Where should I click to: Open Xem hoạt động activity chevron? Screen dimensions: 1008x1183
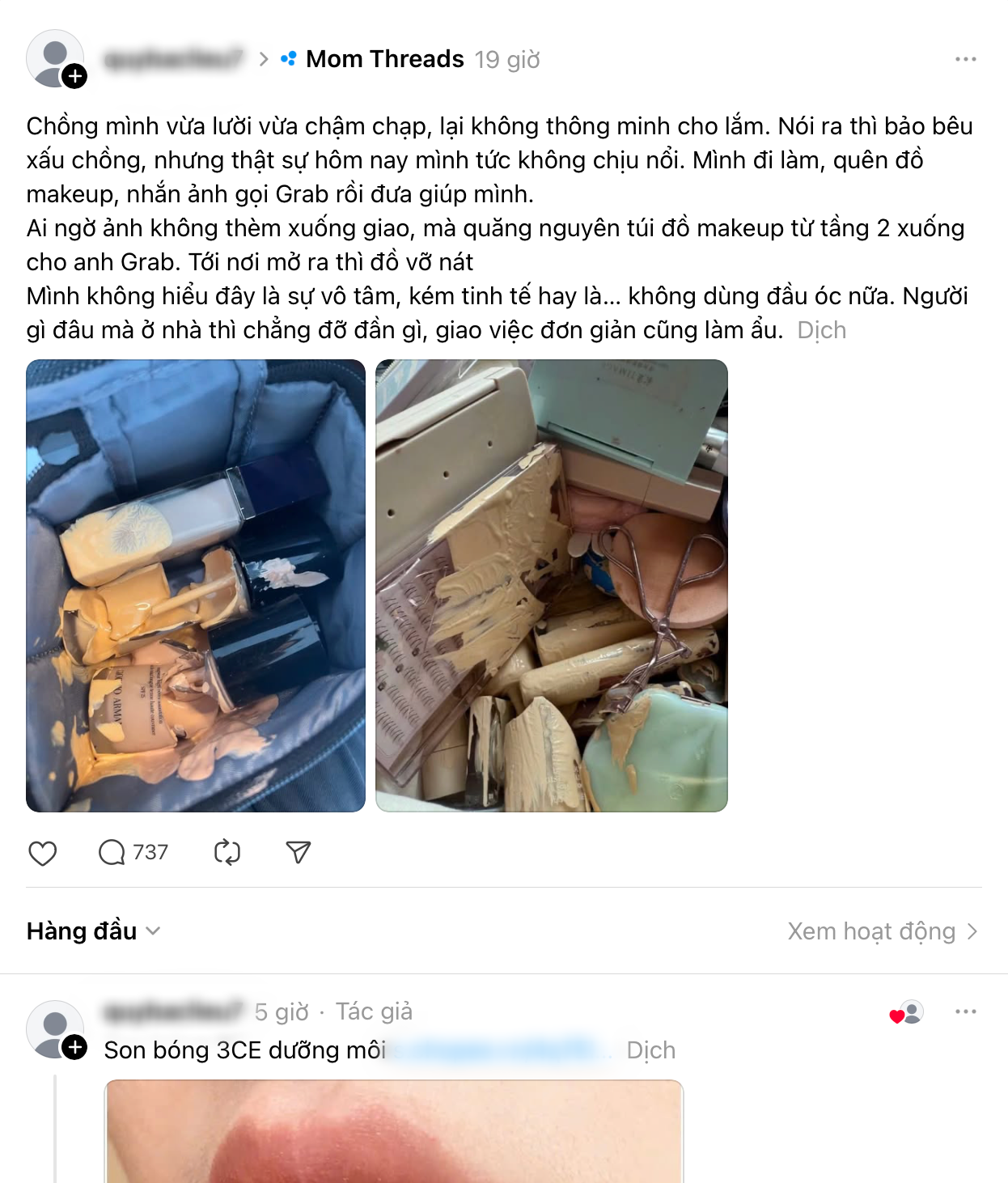(883, 931)
